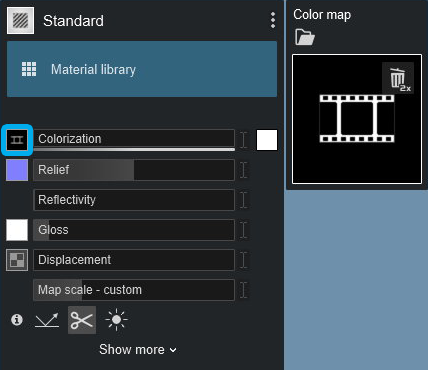Delete the color map with the trash icon
The width and height of the screenshot is (428, 370).
398,78
